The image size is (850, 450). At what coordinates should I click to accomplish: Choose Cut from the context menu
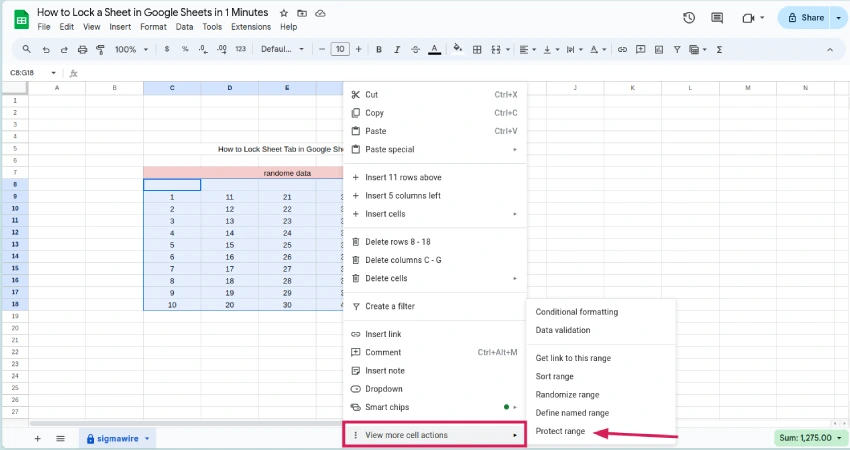tap(435, 94)
